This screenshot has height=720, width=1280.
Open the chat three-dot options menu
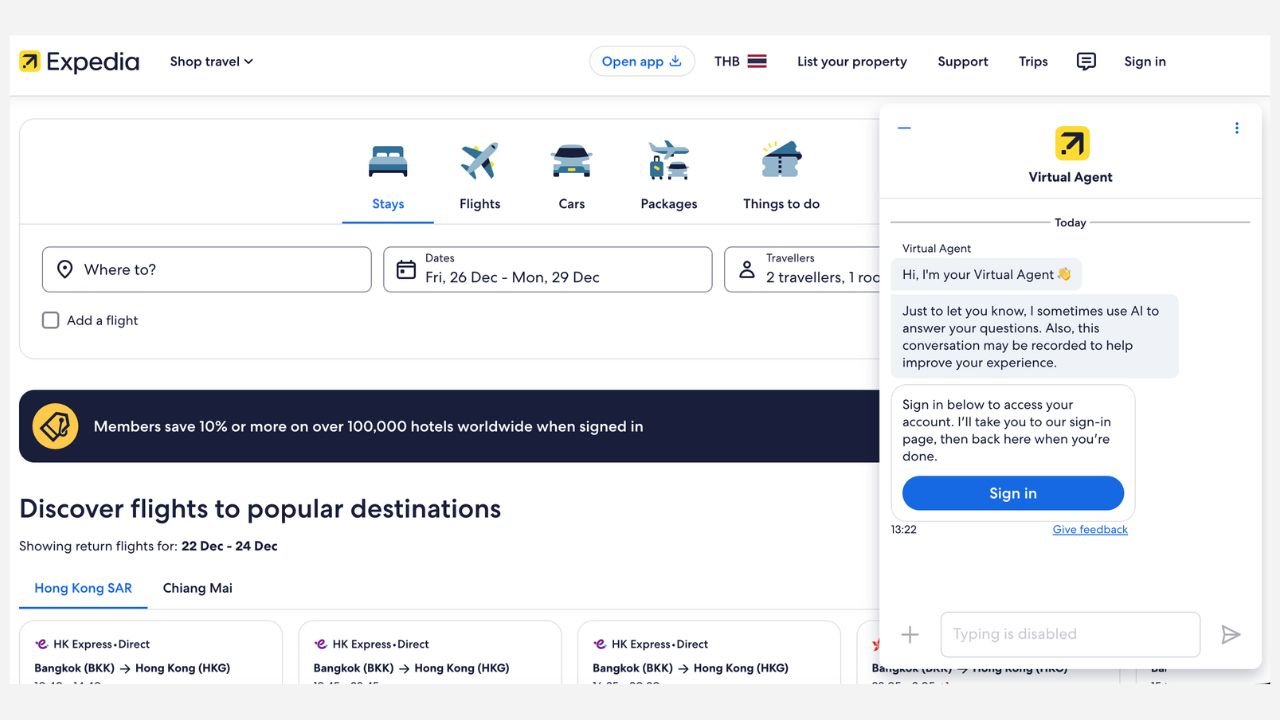pyautogui.click(x=1237, y=128)
